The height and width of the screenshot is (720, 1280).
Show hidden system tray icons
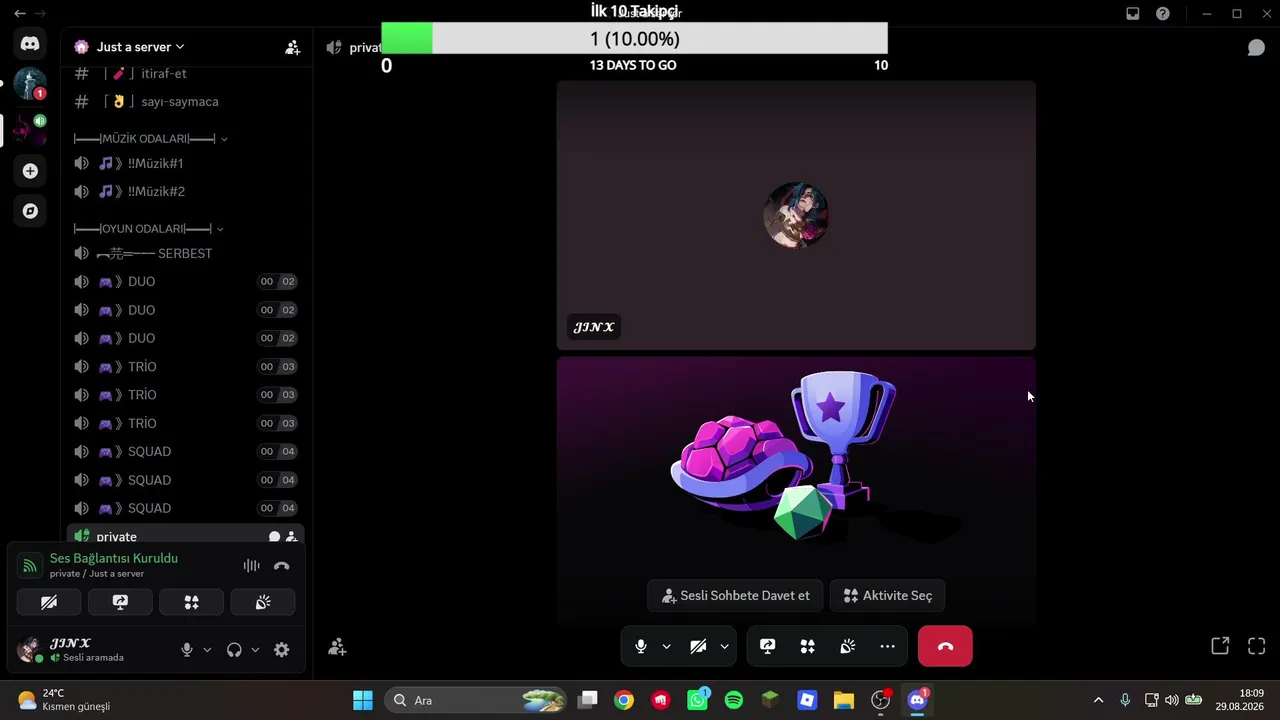point(1098,700)
